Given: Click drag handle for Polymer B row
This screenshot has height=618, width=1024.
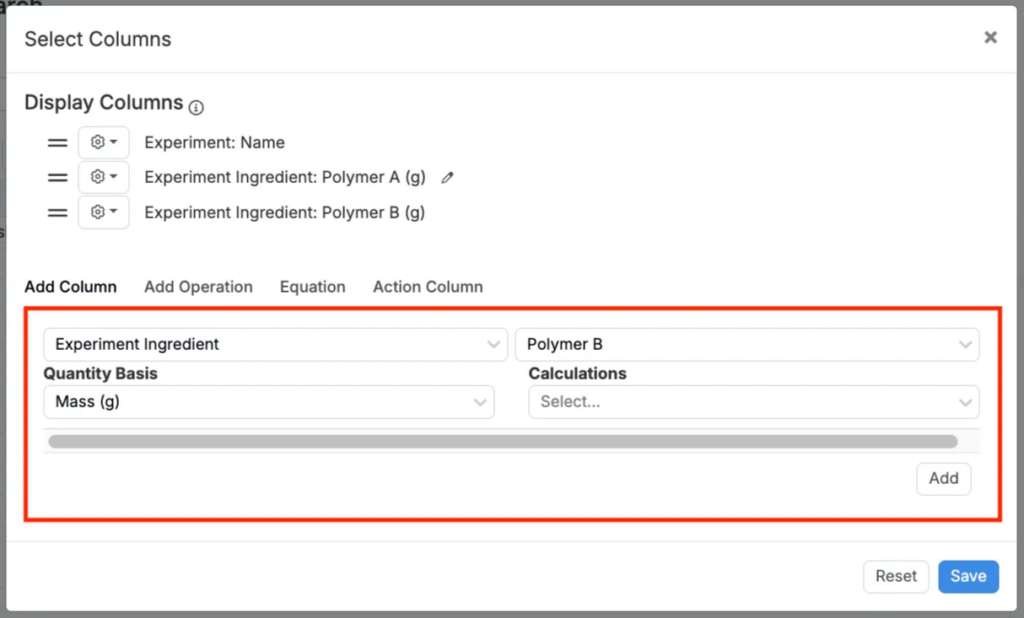Looking at the screenshot, I should pyautogui.click(x=57, y=213).
